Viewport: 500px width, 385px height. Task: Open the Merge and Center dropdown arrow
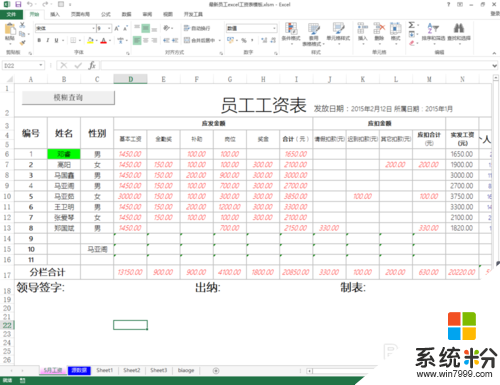point(220,41)
